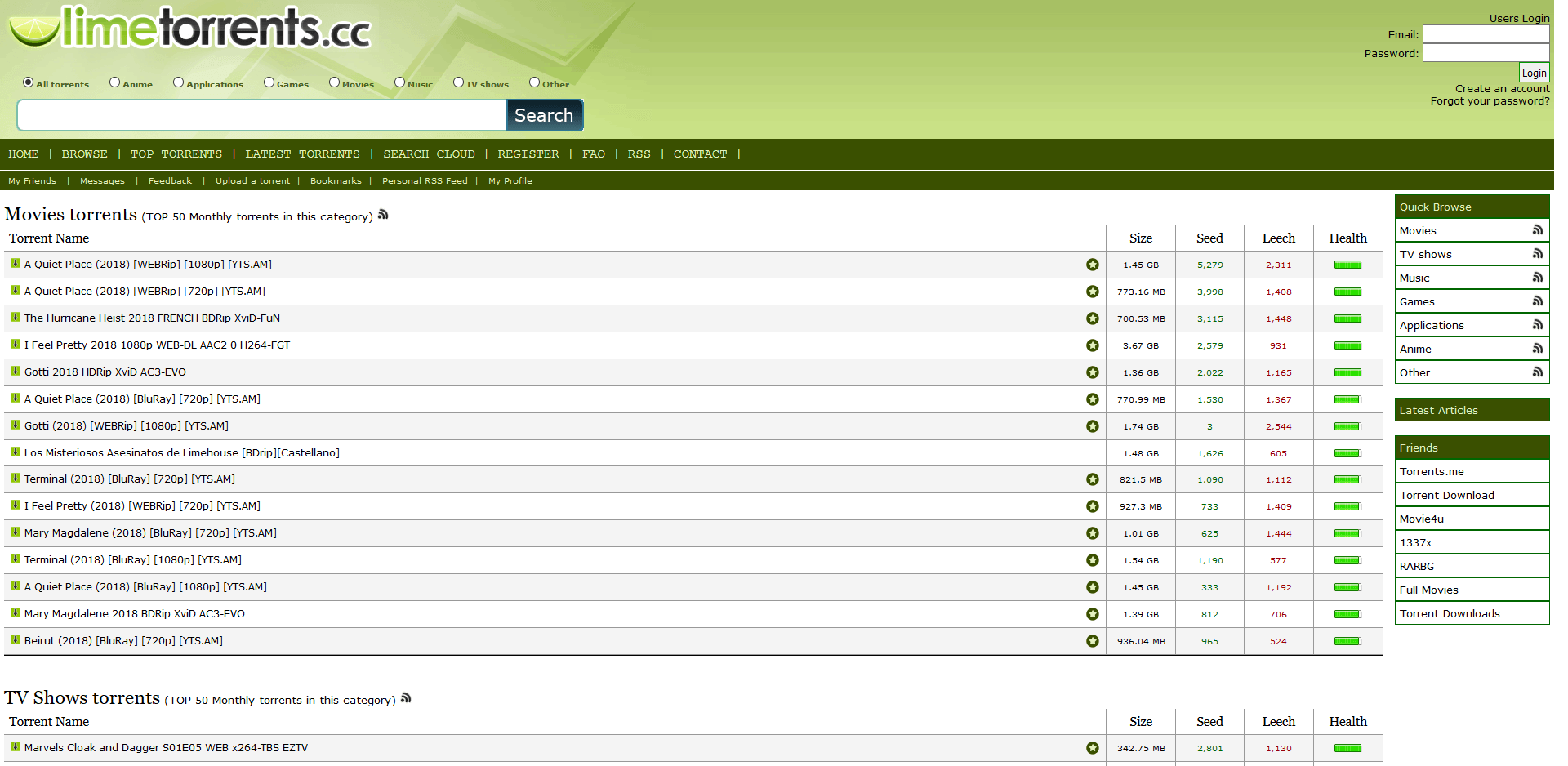Browse the Applications category in Quick Browse
The width and height of the screenshot is (1568, 766).
click(1432, 325)
